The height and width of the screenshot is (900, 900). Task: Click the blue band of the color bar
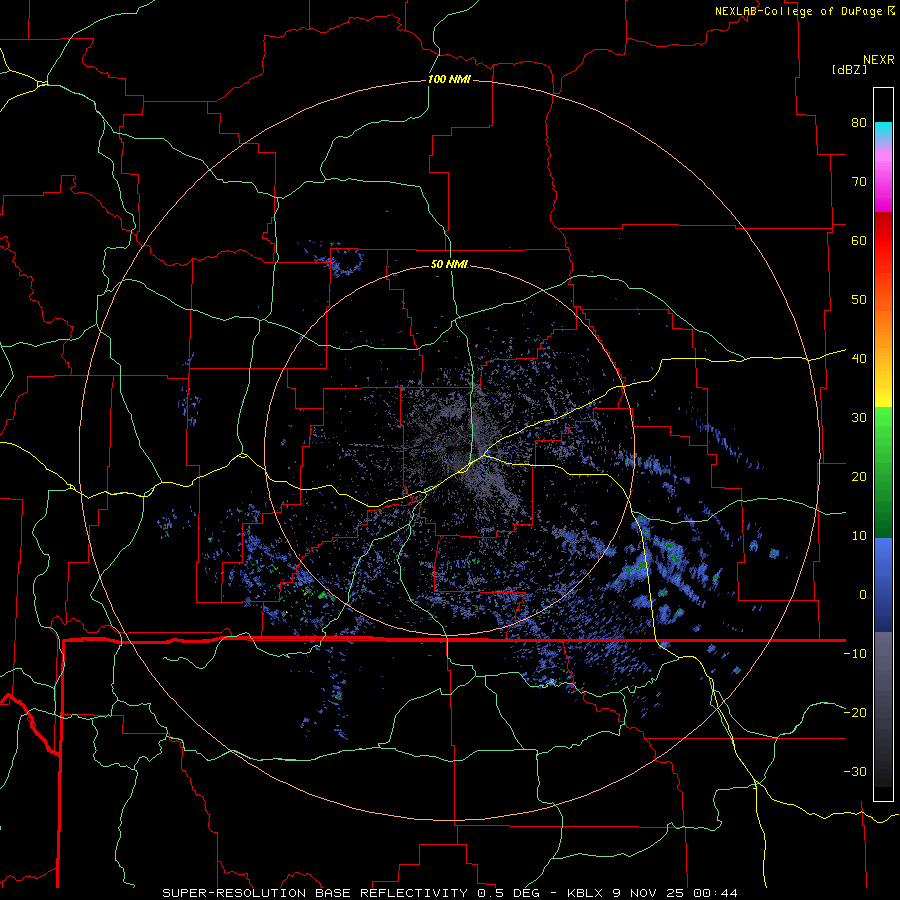(883, 585)
